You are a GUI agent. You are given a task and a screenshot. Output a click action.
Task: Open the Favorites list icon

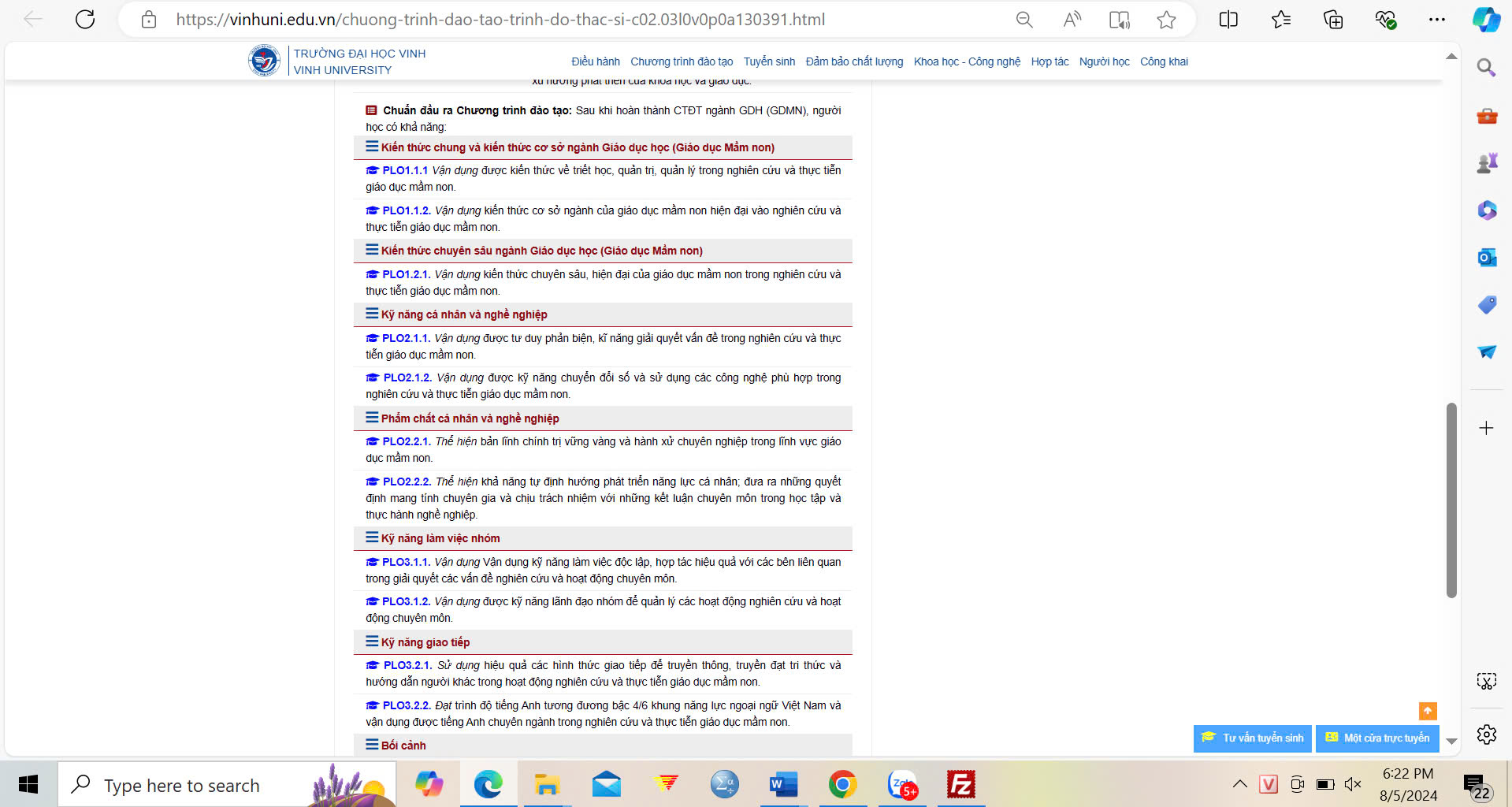pos(1281,20)
